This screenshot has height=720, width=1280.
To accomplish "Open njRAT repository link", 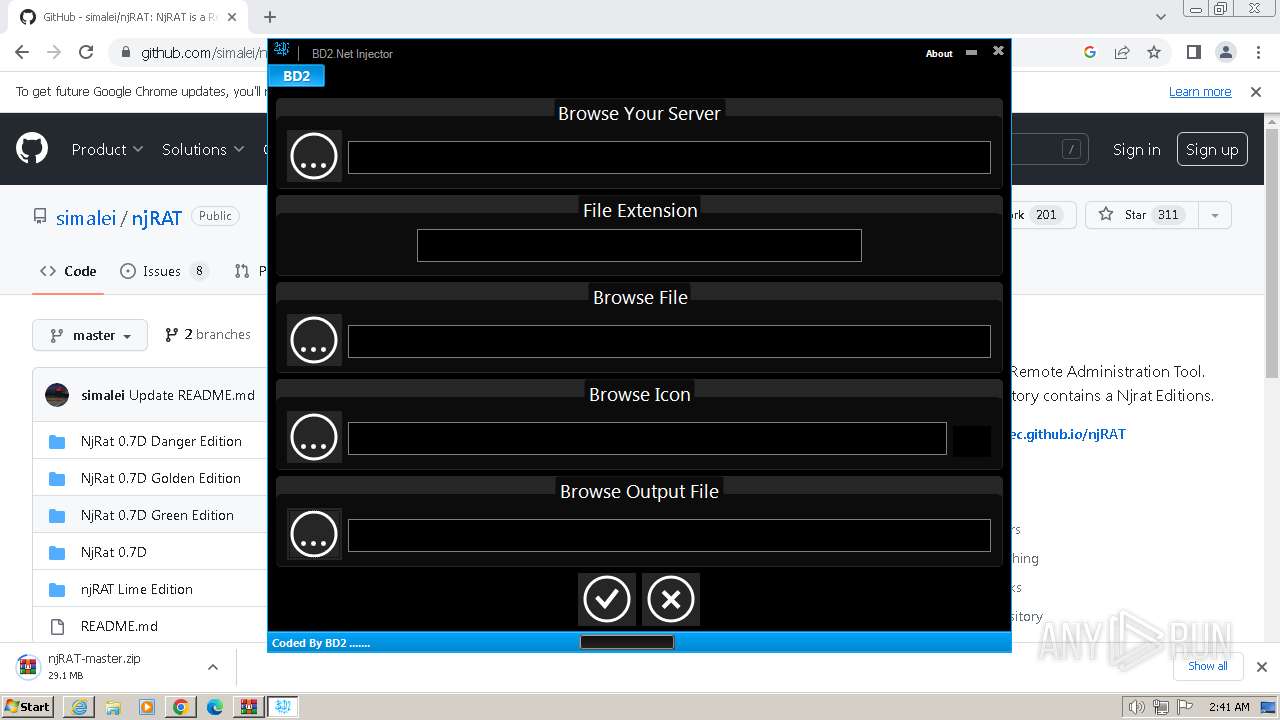I will 157,217.
